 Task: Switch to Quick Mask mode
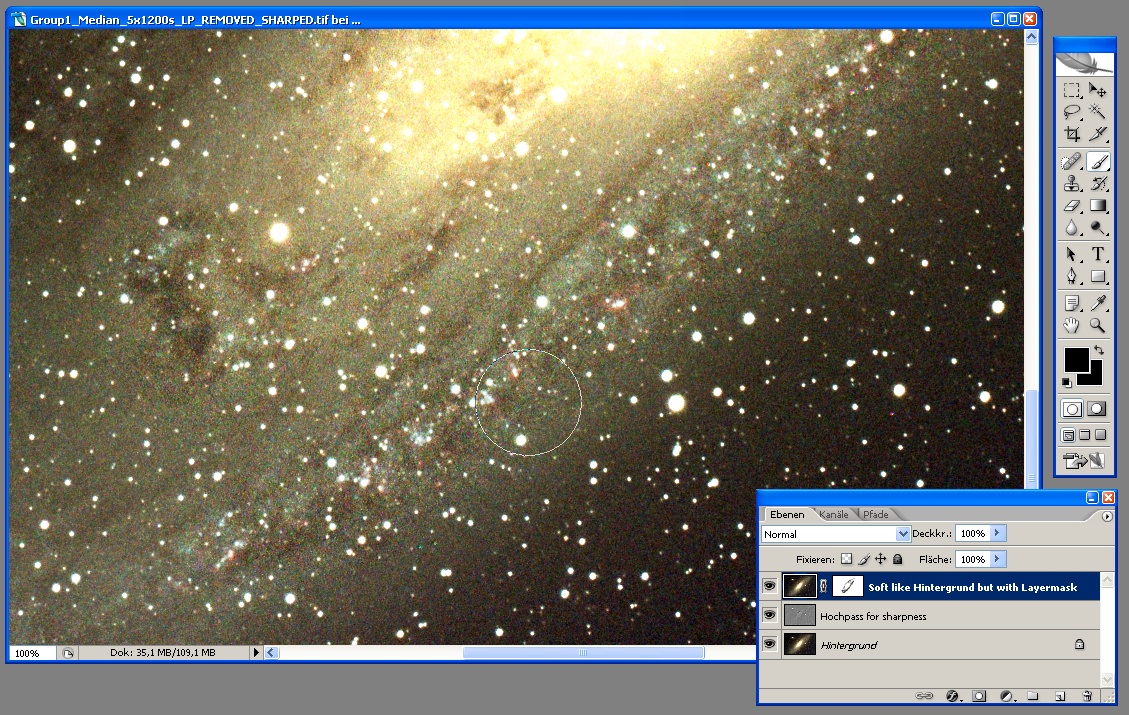[x=1097, y=409]
